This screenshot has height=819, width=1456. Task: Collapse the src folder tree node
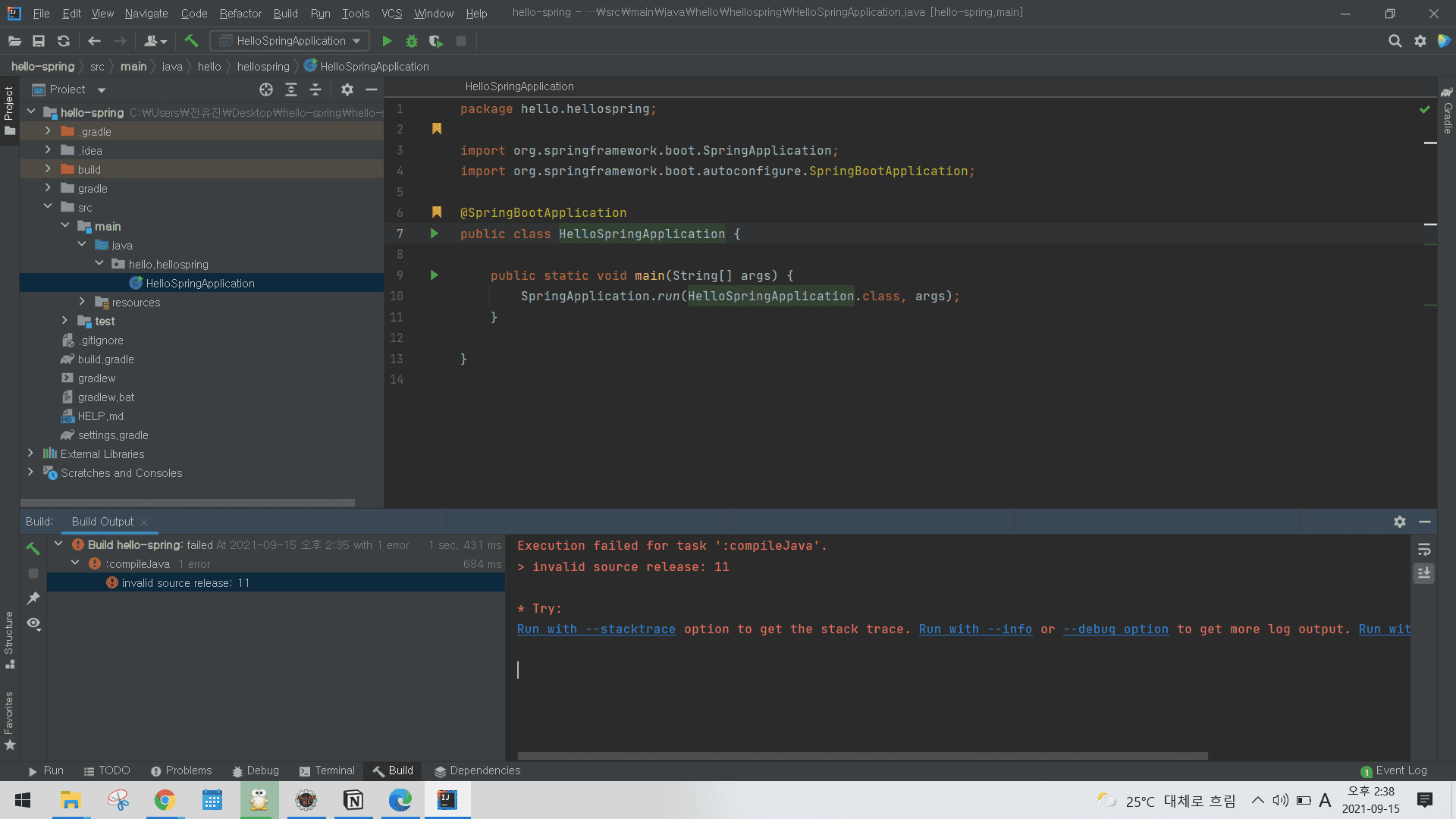tap(48, 207)
